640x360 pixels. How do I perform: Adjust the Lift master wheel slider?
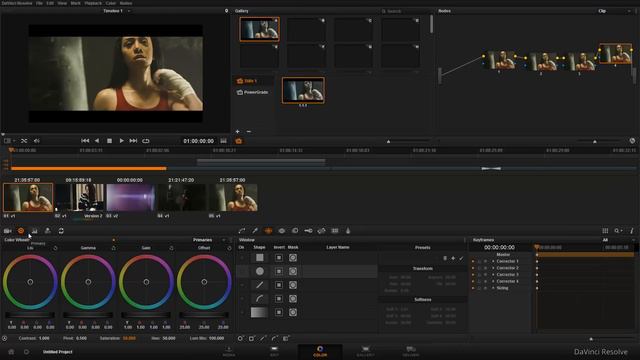pyautogui.click(x=30, y=315)
